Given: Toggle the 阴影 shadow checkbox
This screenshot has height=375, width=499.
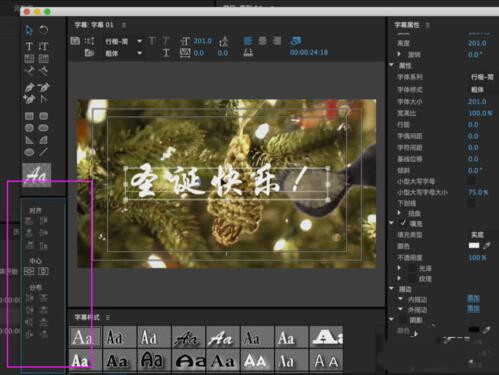Looking at the screenshot, I should coord(403,320).
